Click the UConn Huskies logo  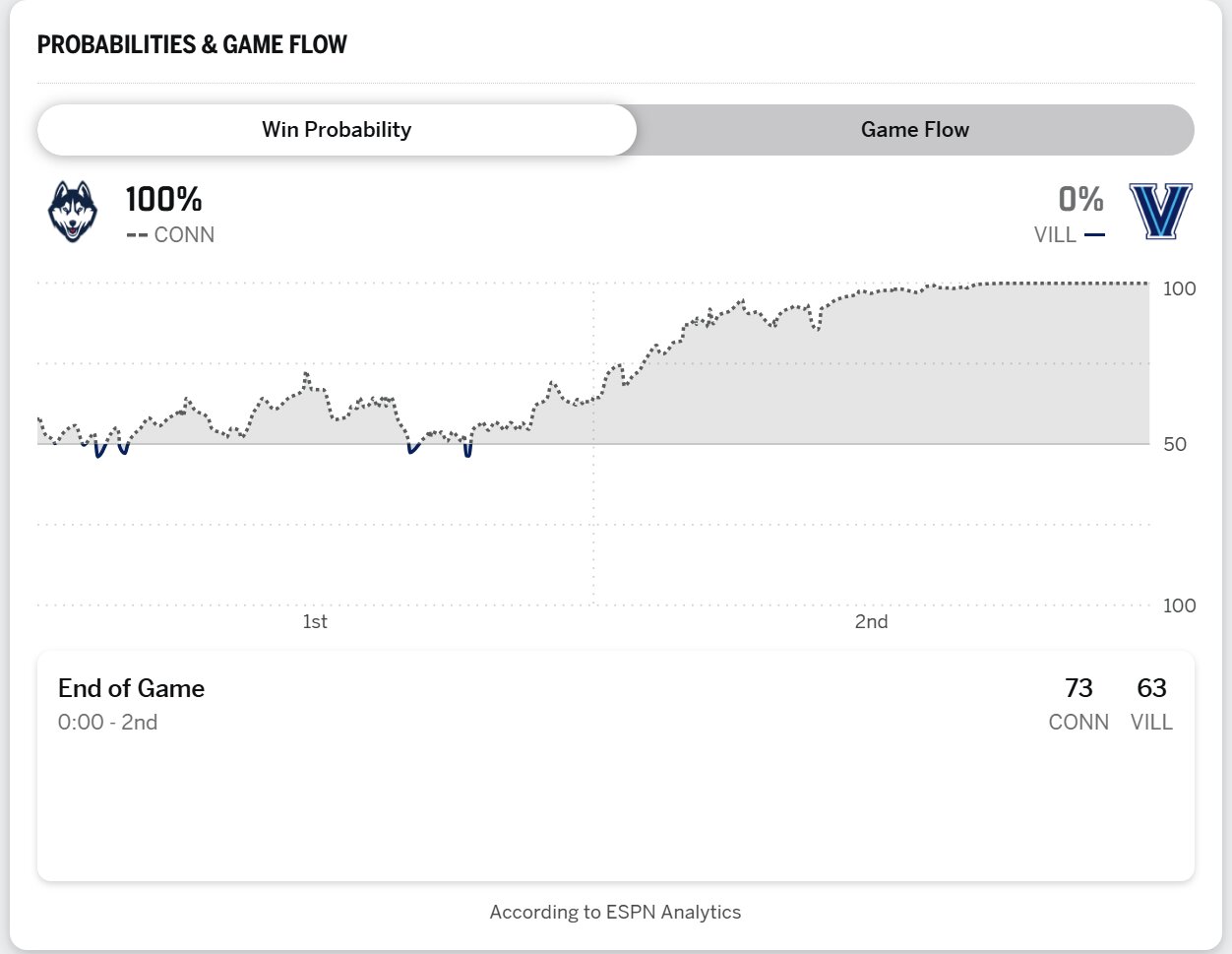click(73, 211)
